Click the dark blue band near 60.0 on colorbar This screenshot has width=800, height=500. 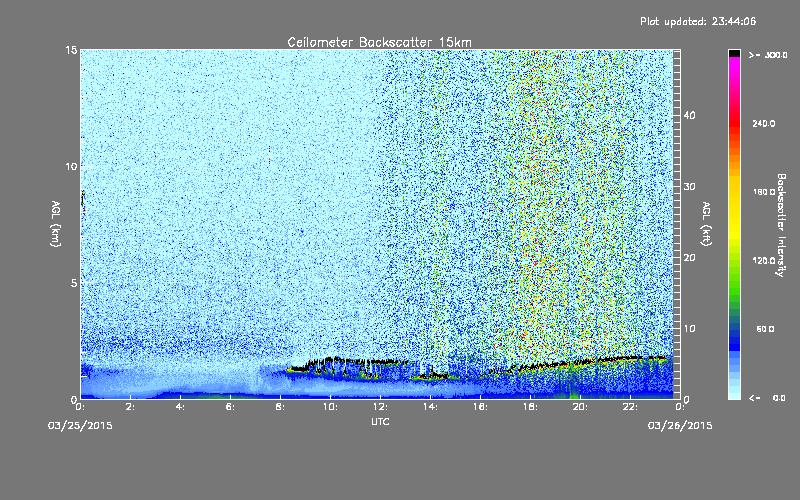pyautogui.click(x=734, y=330)
